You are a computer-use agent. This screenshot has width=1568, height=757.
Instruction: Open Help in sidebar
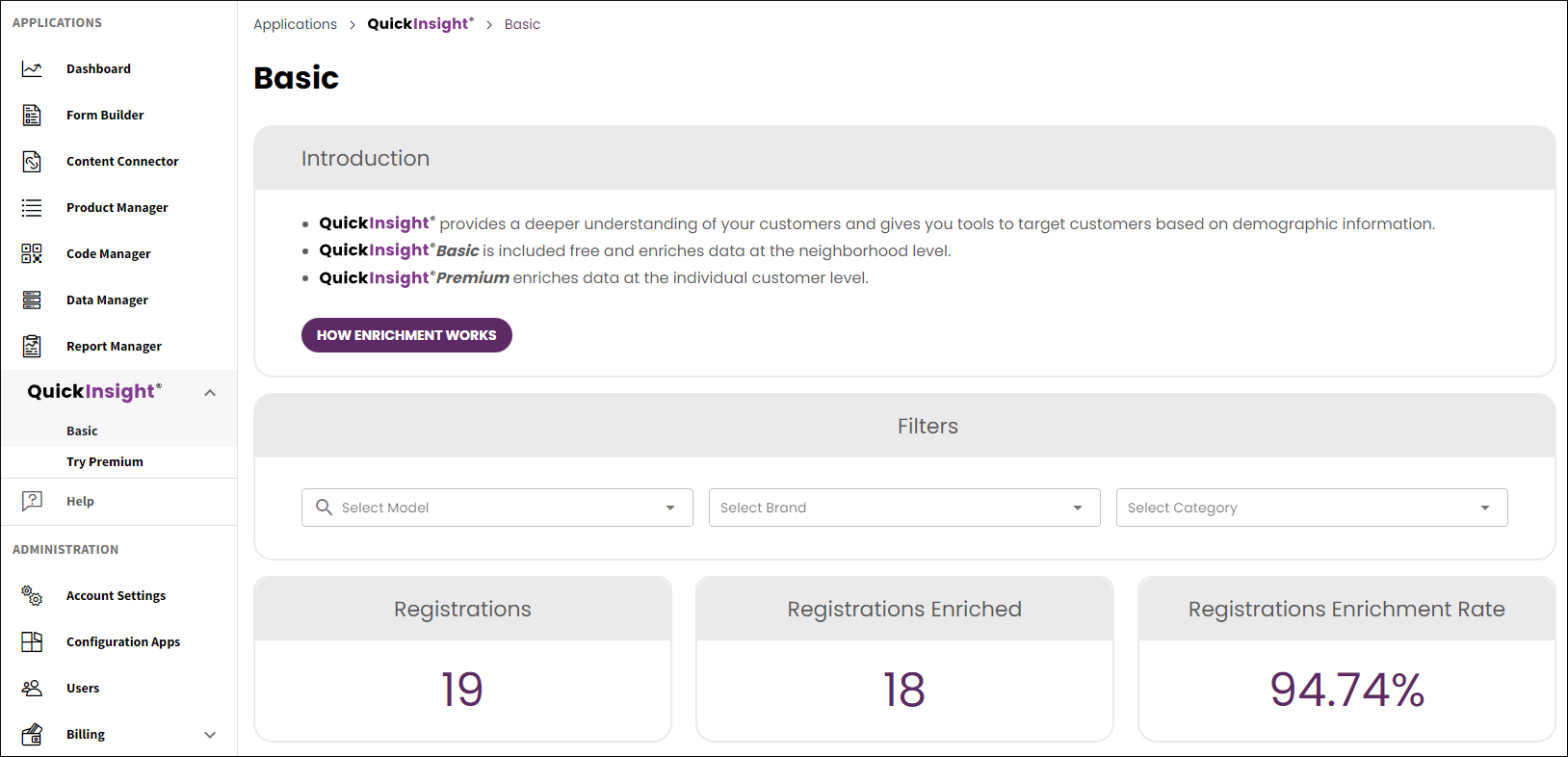[80, 502]
